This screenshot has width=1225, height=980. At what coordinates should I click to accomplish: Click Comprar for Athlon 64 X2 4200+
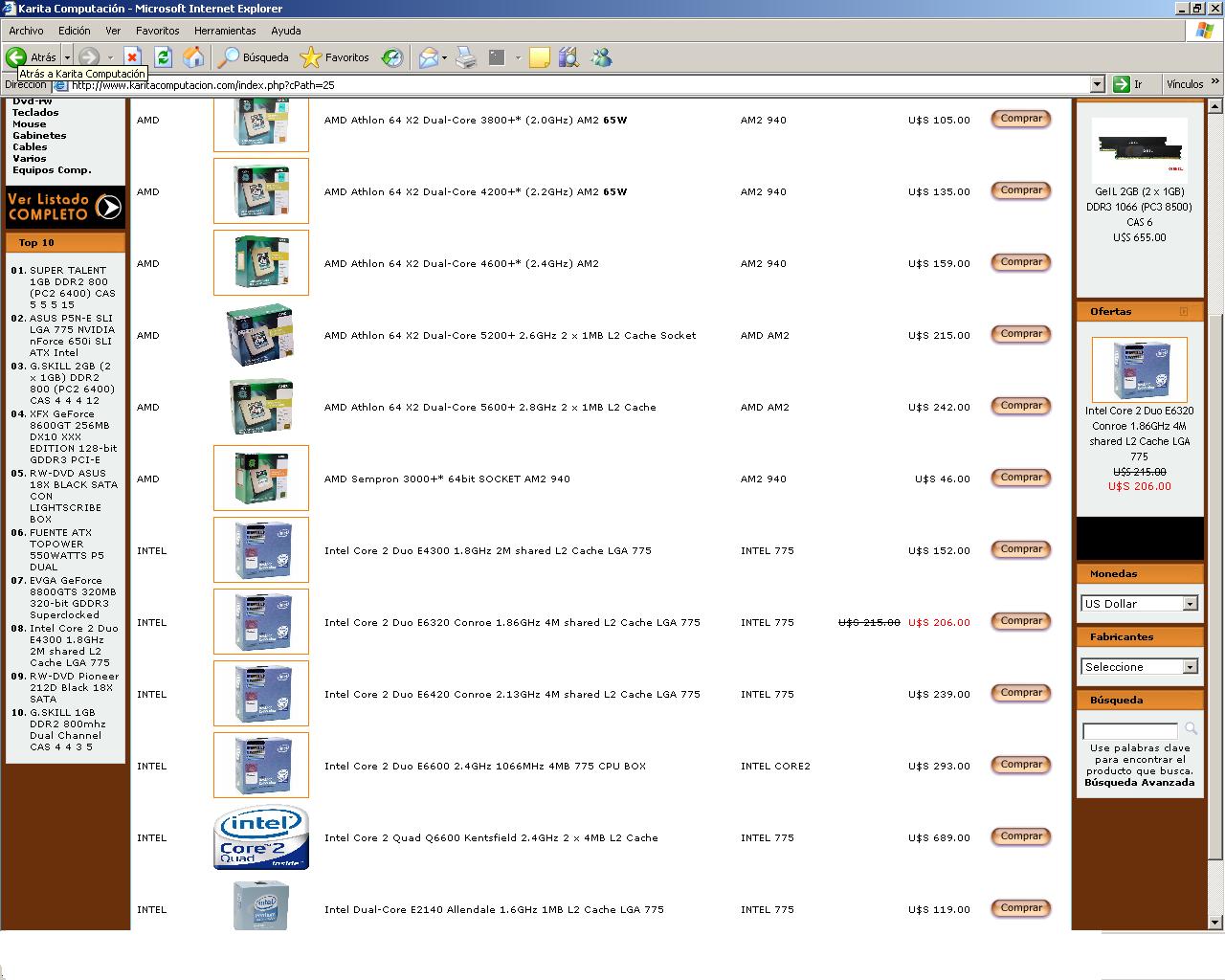click(1021, 190)
